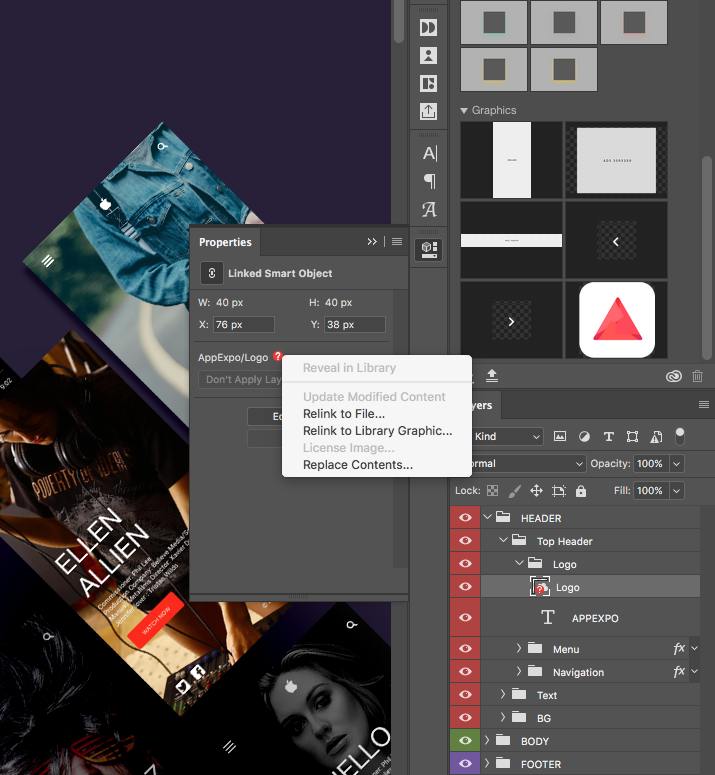Click the X position field
This screenshot has width=715, height=775.
[x=244, y=325]
